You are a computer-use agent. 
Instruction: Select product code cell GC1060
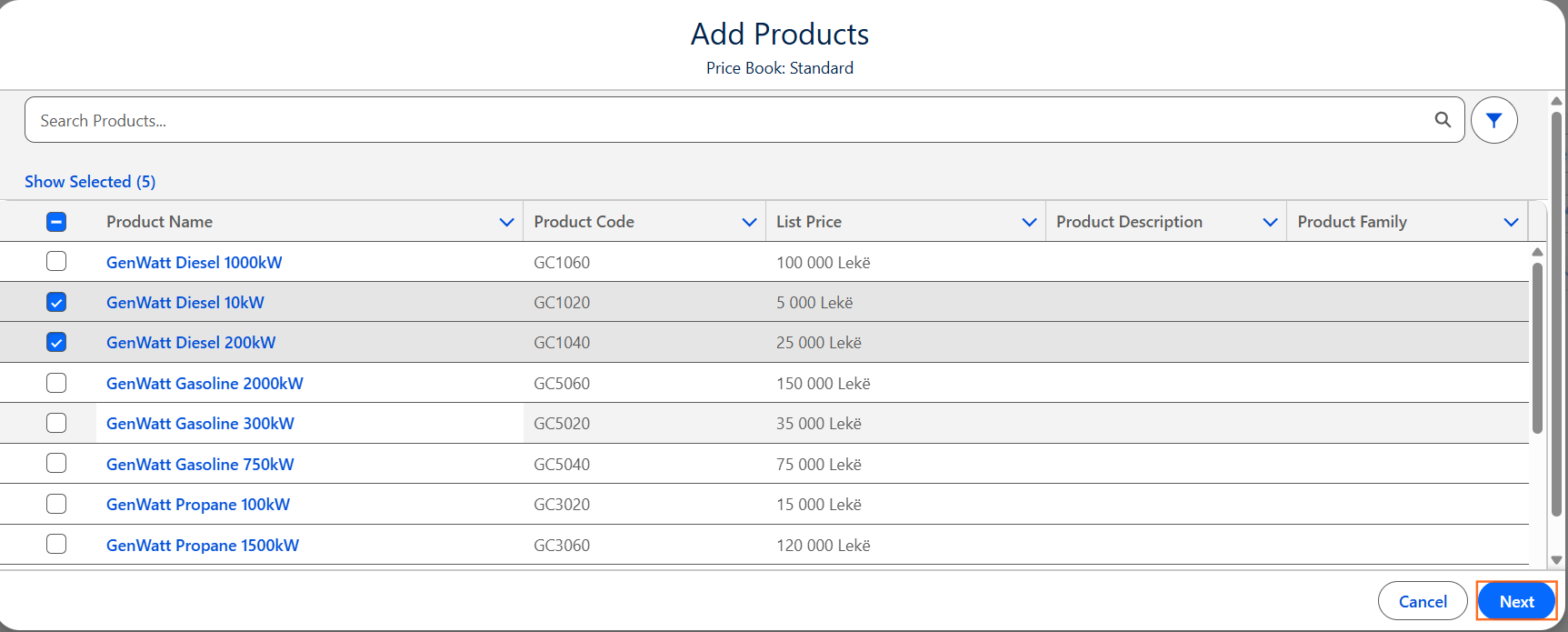click(562, 262)
